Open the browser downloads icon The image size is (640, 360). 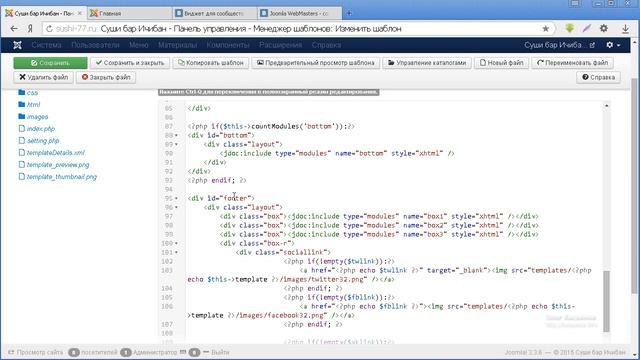[x=625, y=29]
